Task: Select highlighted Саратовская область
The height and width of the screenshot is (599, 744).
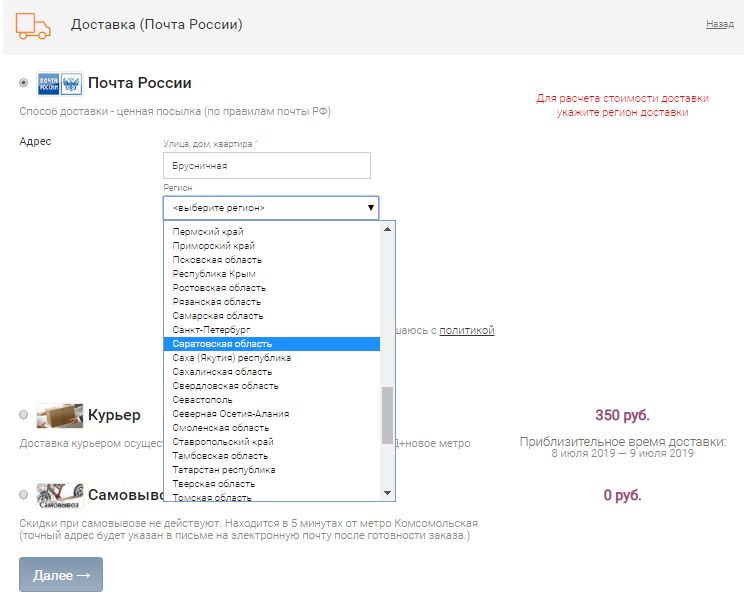Action: coord(271,344)
